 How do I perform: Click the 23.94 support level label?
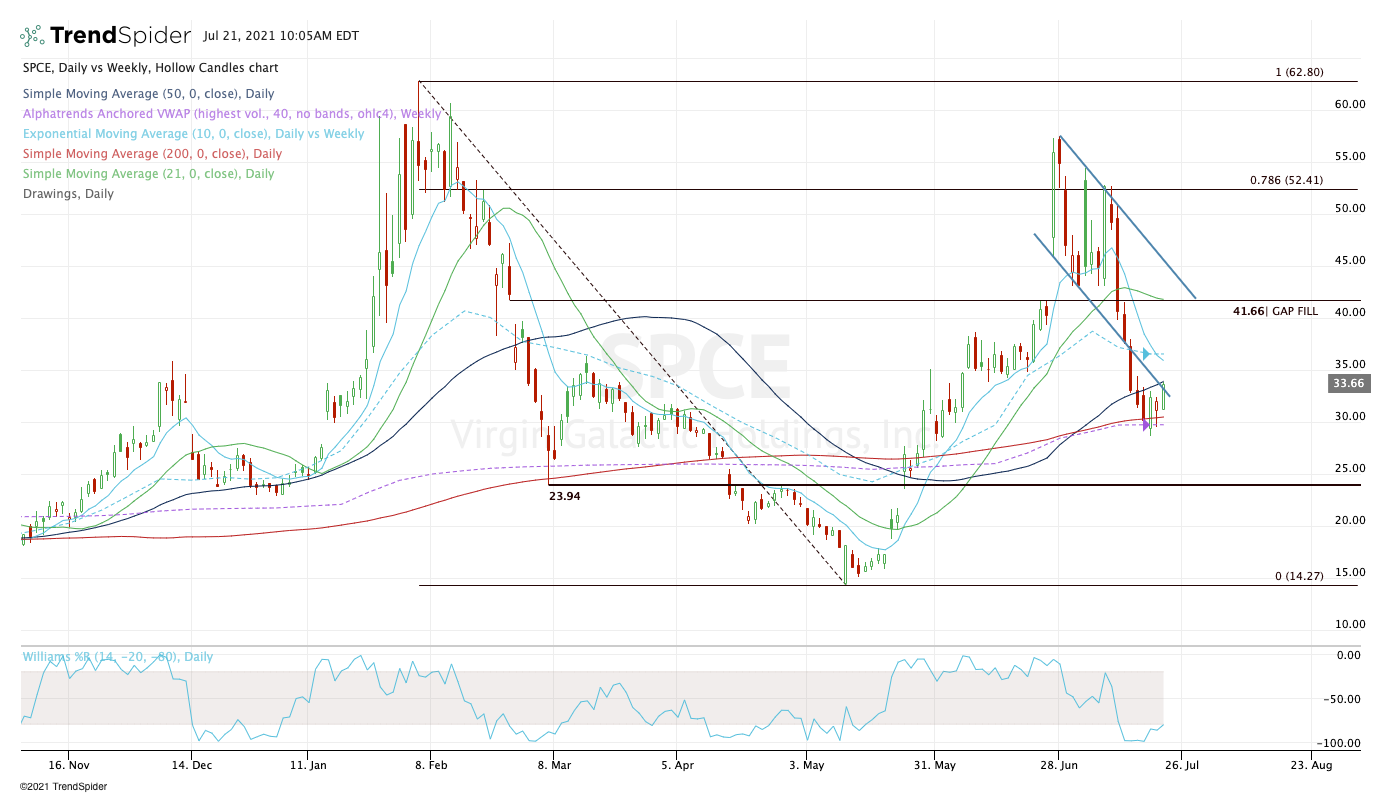[565, 494]
